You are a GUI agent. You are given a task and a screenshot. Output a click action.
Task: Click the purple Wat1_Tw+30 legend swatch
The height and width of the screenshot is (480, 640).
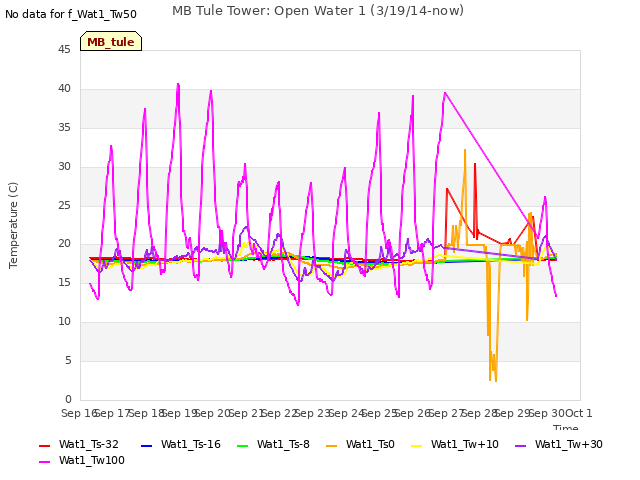tap(520, 445)
